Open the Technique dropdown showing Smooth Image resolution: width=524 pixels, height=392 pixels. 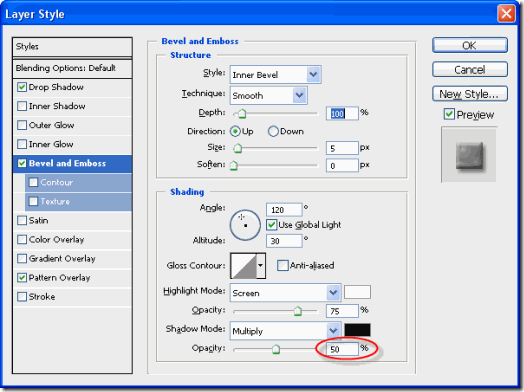click(x=268, y=96)
